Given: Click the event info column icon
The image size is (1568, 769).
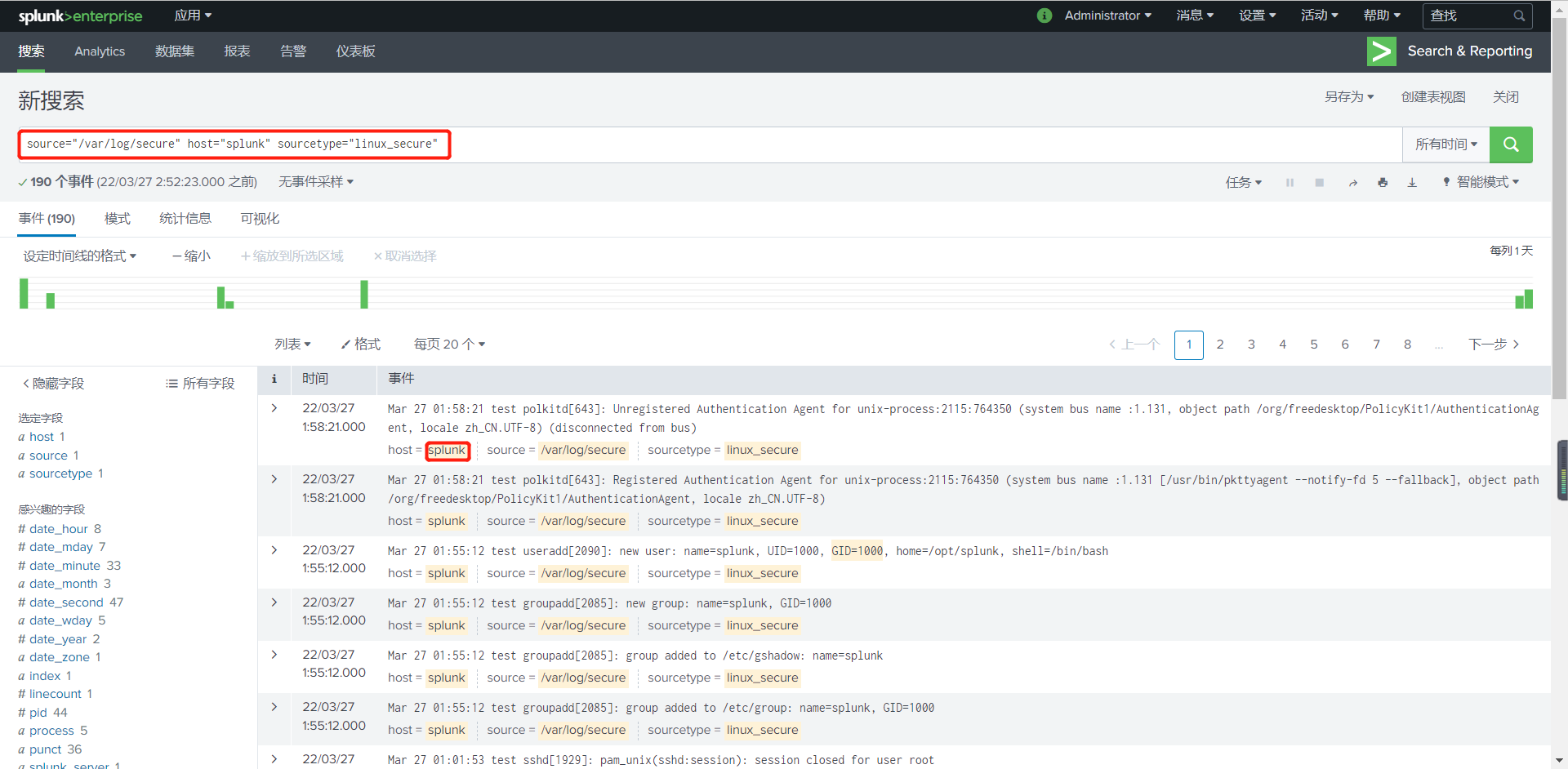Looking at the screenshot, I should tap(274, 379).
